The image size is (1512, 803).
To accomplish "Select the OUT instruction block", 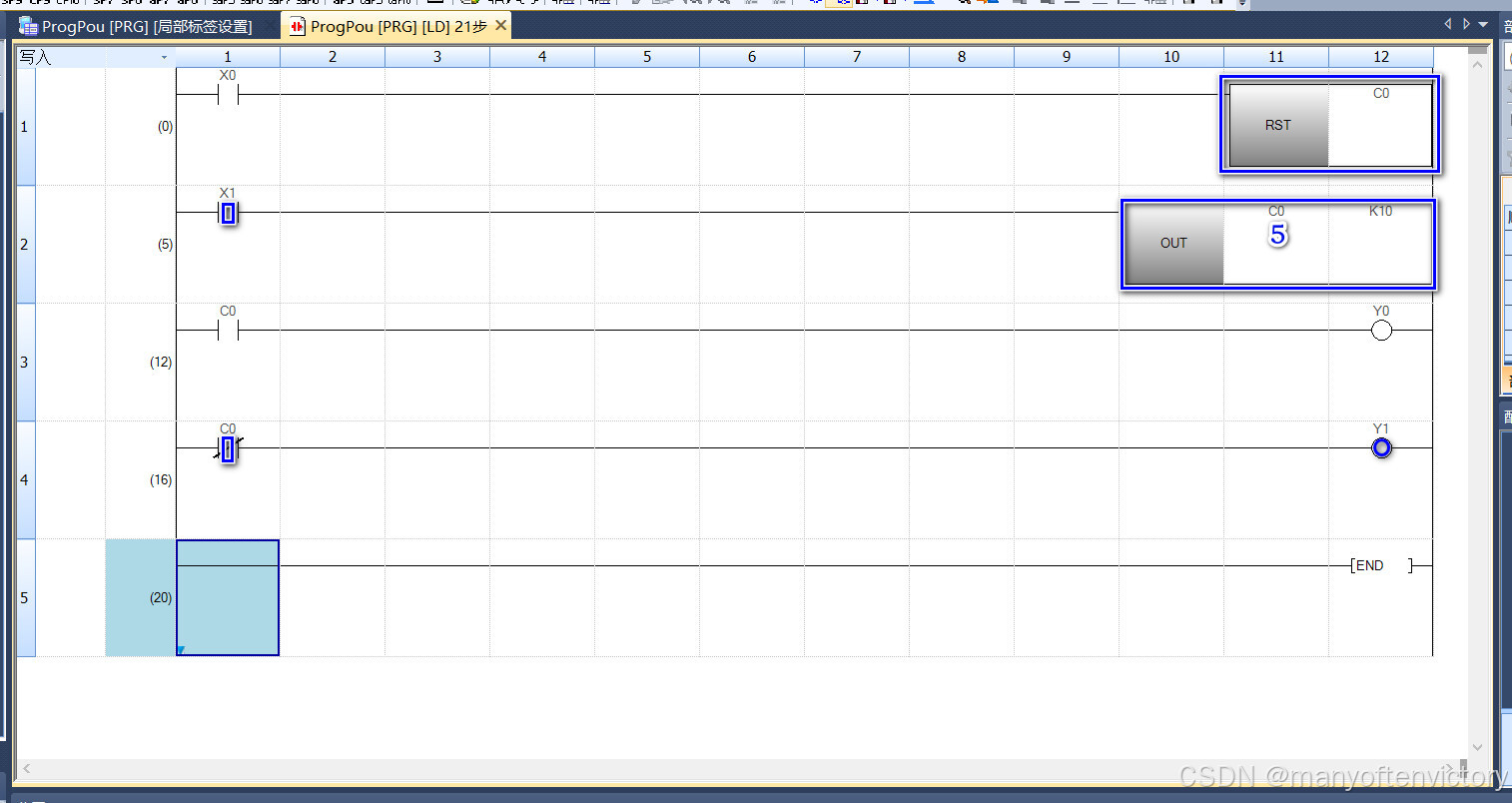I will [1173, 243].
